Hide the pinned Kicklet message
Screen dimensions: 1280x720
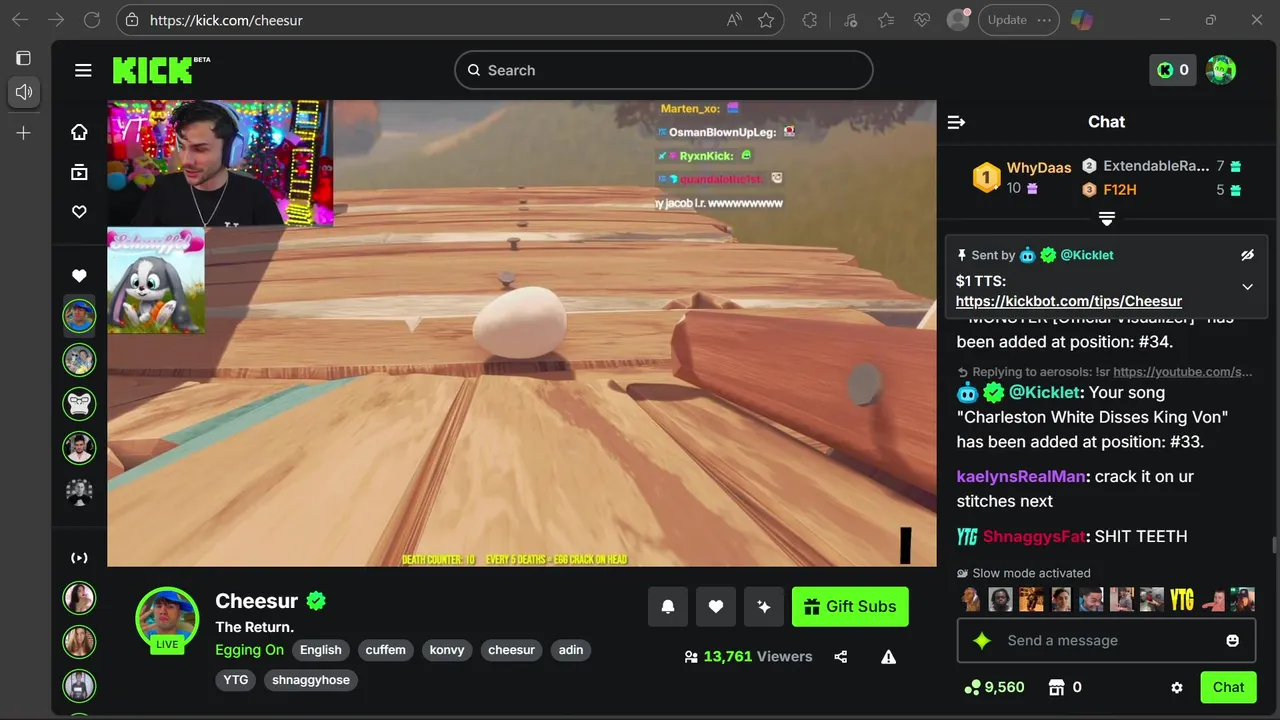(x=1247, y=255)
